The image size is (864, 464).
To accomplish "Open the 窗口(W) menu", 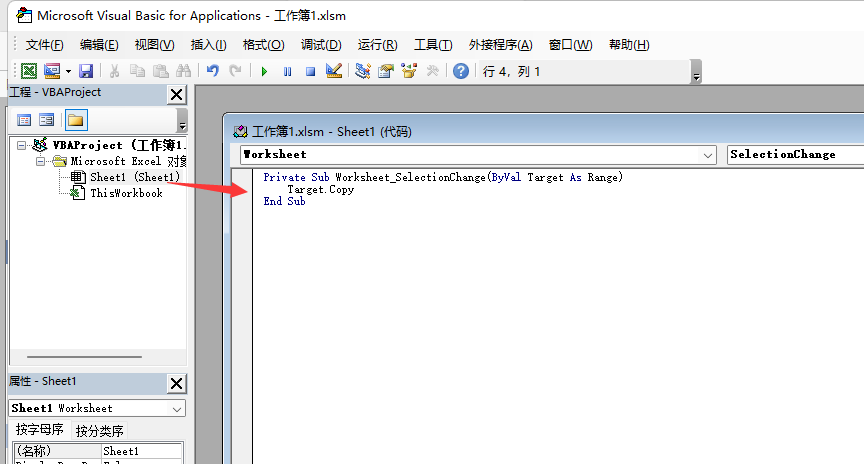I will pyautogui.click(x=570, y=45).
